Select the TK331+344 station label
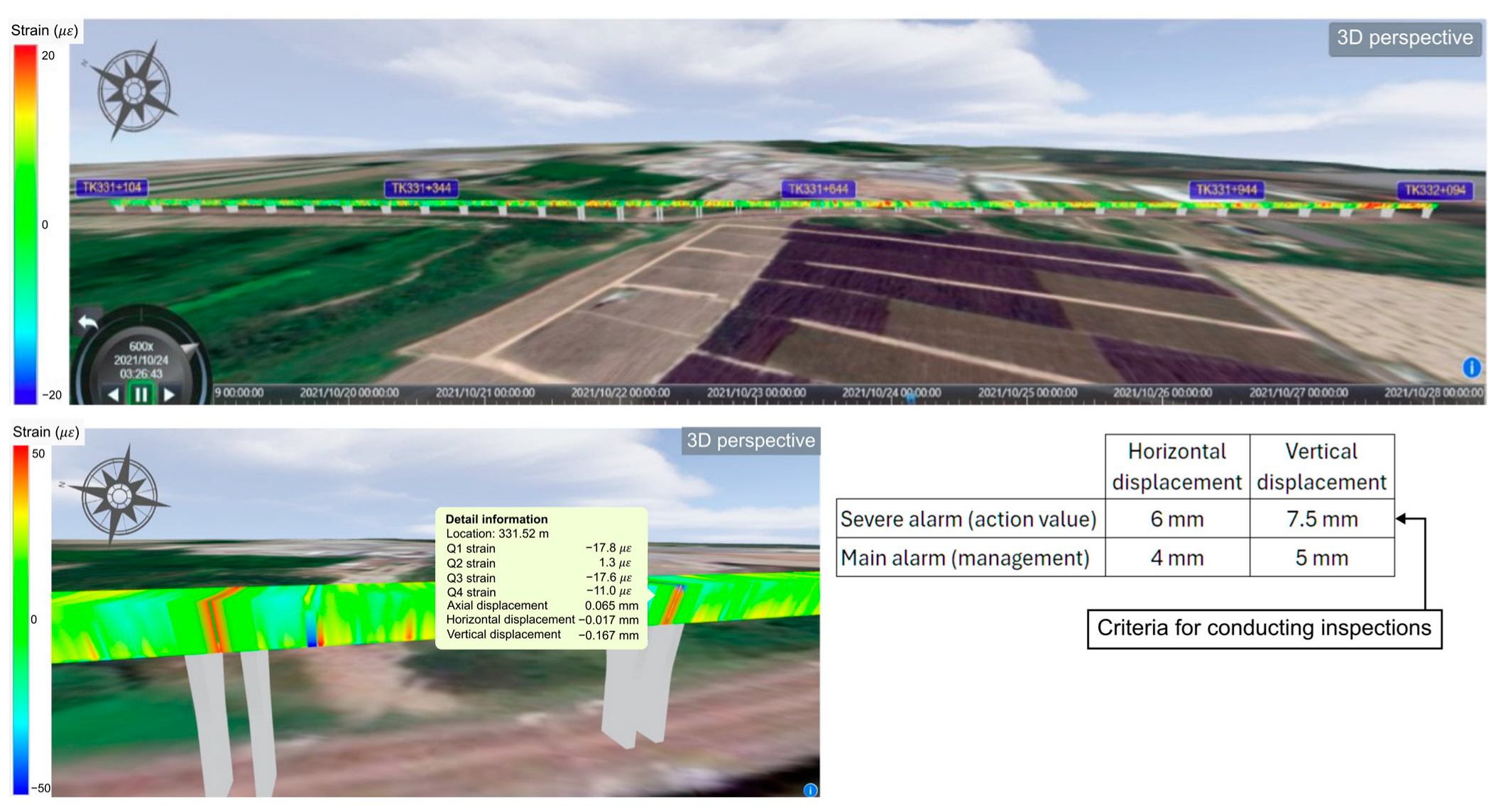Viewport: 1503px width, 812px height. [421, 188]
